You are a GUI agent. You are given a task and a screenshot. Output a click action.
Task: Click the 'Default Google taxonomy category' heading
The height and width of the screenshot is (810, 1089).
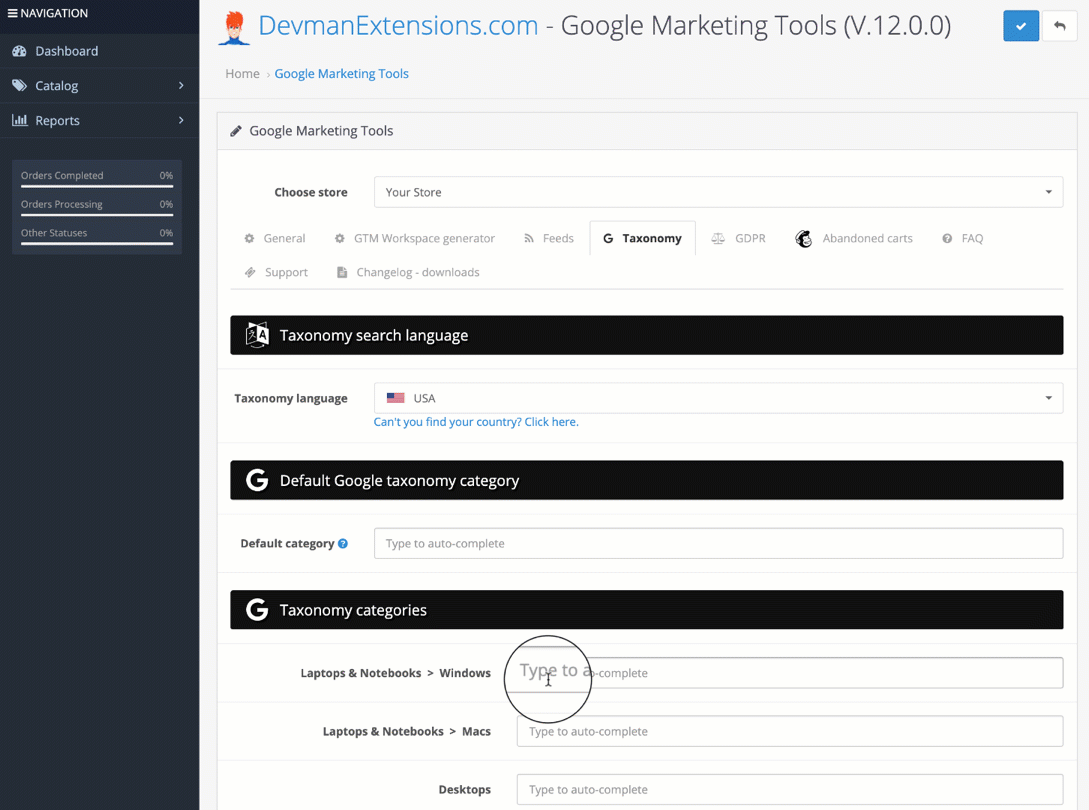(x=399, y=481)
